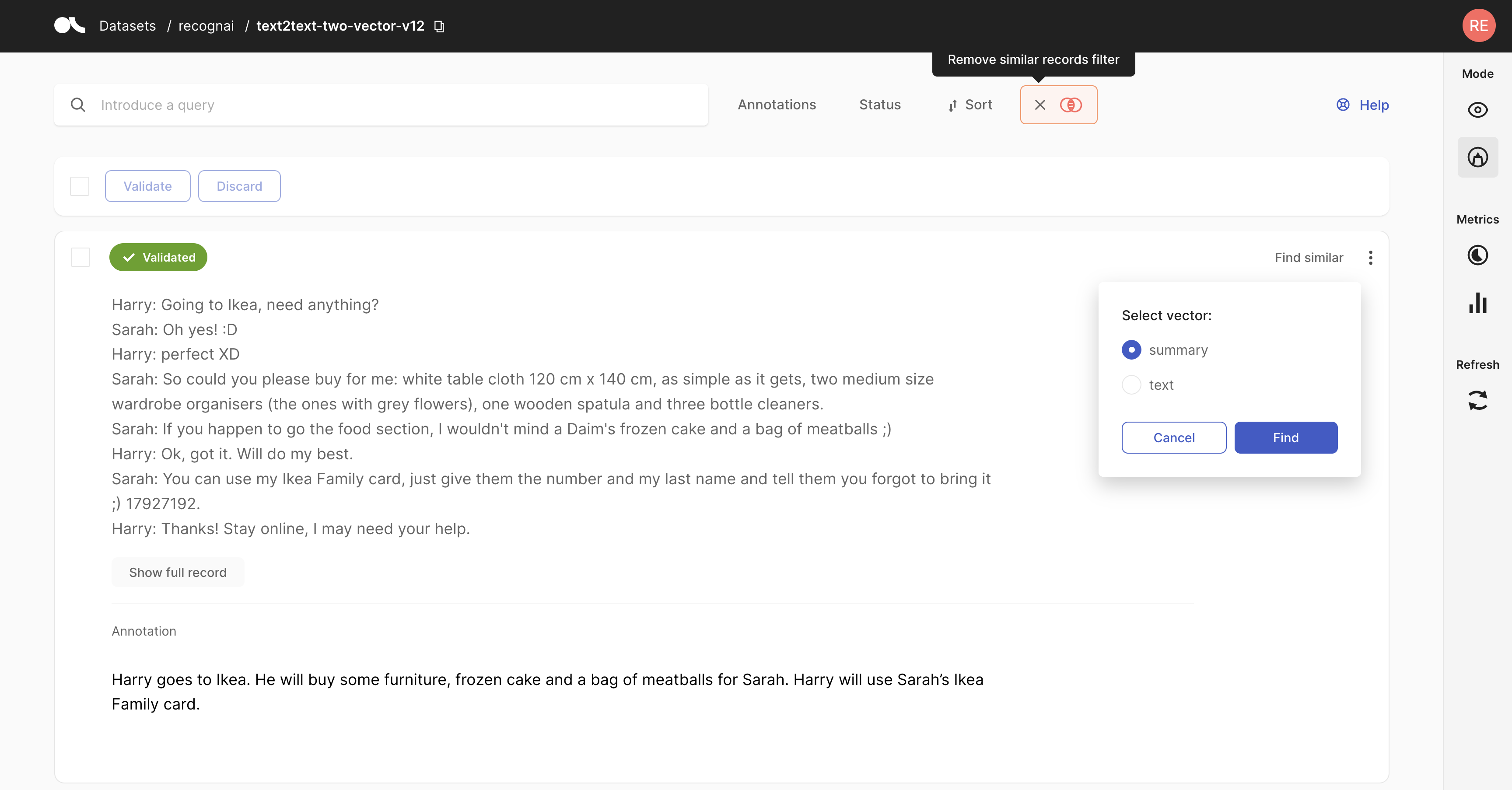The height and width of the screenshot is (790, 1512).
Task: Open the progress metrics icon
Action: [x=1477, y=255]
